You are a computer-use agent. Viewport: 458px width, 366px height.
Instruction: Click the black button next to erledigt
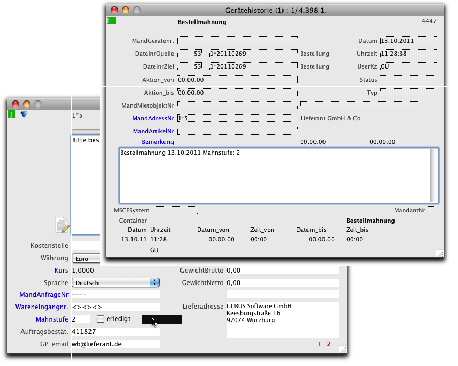pos(162,319)
